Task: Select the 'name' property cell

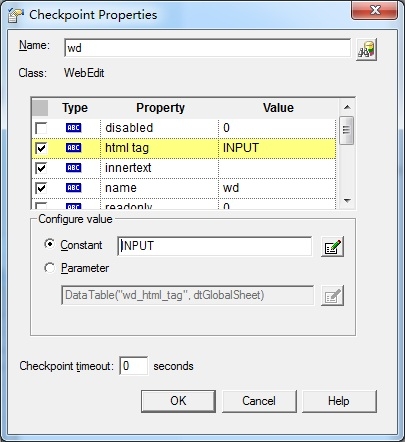Action: click(159, 188)
